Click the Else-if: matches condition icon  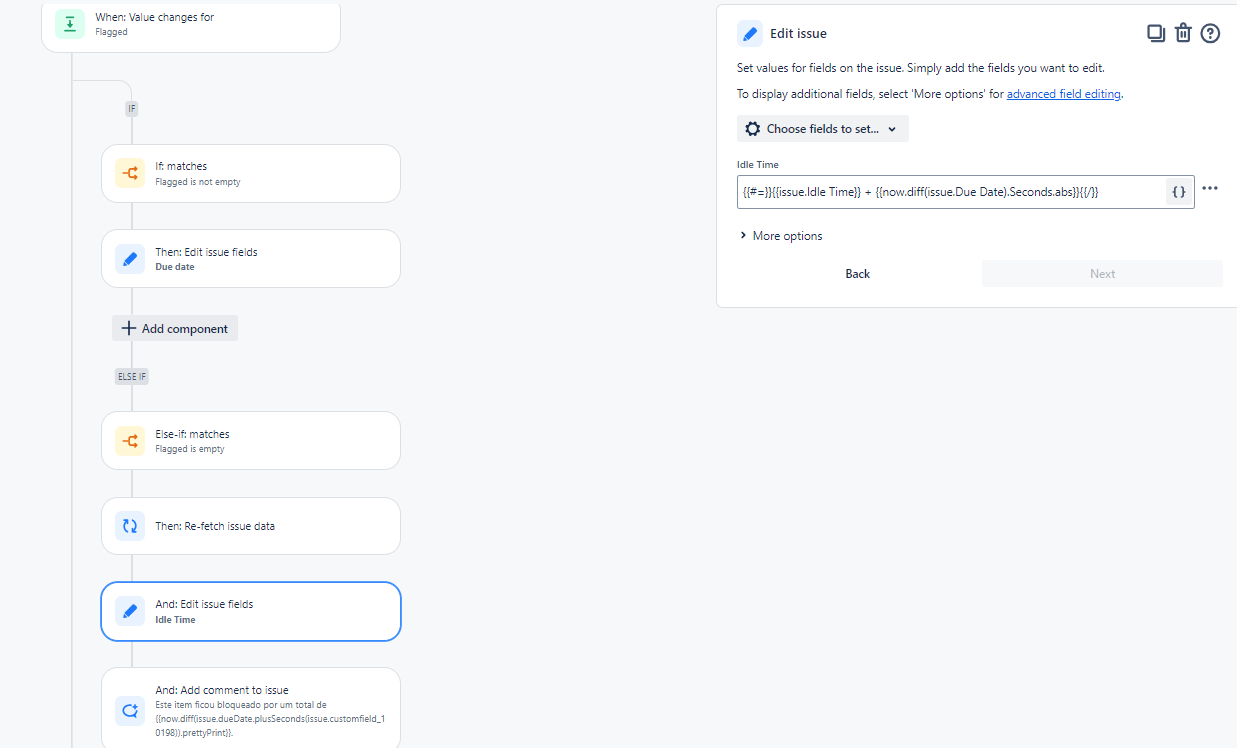pyautogui.click(x=130, y=441)
